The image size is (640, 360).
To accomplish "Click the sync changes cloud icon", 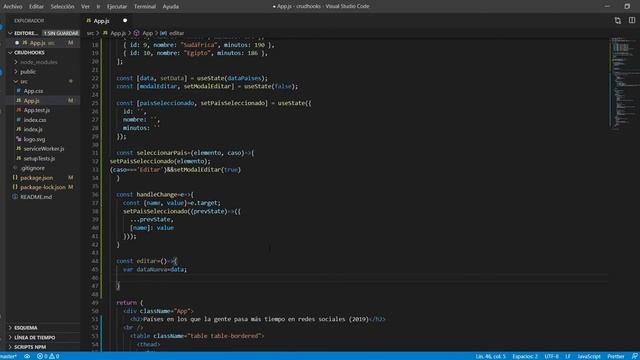I will (27, 356).
